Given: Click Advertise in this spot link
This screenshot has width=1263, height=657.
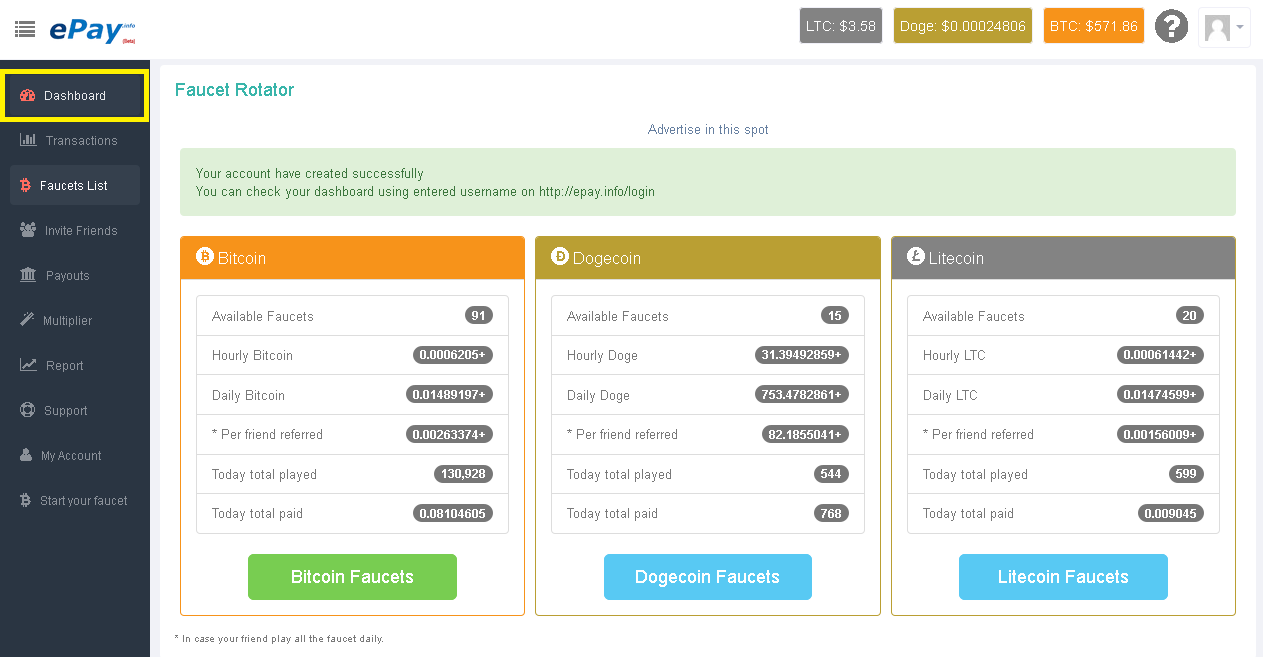Looking at the screenshot, I should pyautogui.click(x=708, y=130).
